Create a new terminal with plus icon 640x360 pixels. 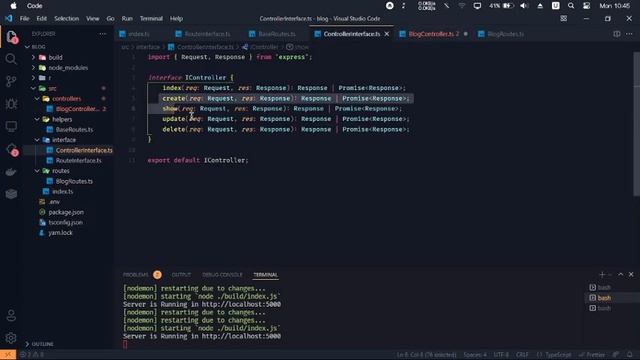click(602, 275)
